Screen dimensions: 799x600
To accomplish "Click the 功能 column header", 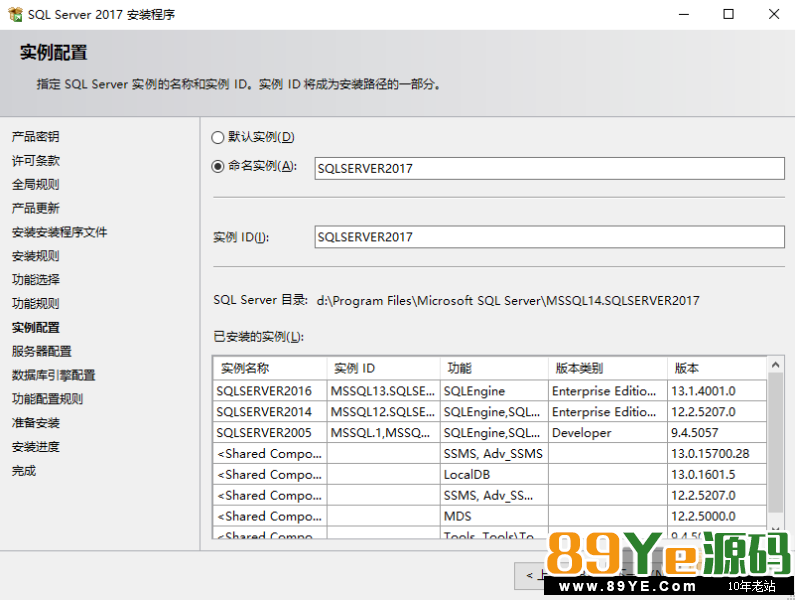I will [494, 368].
